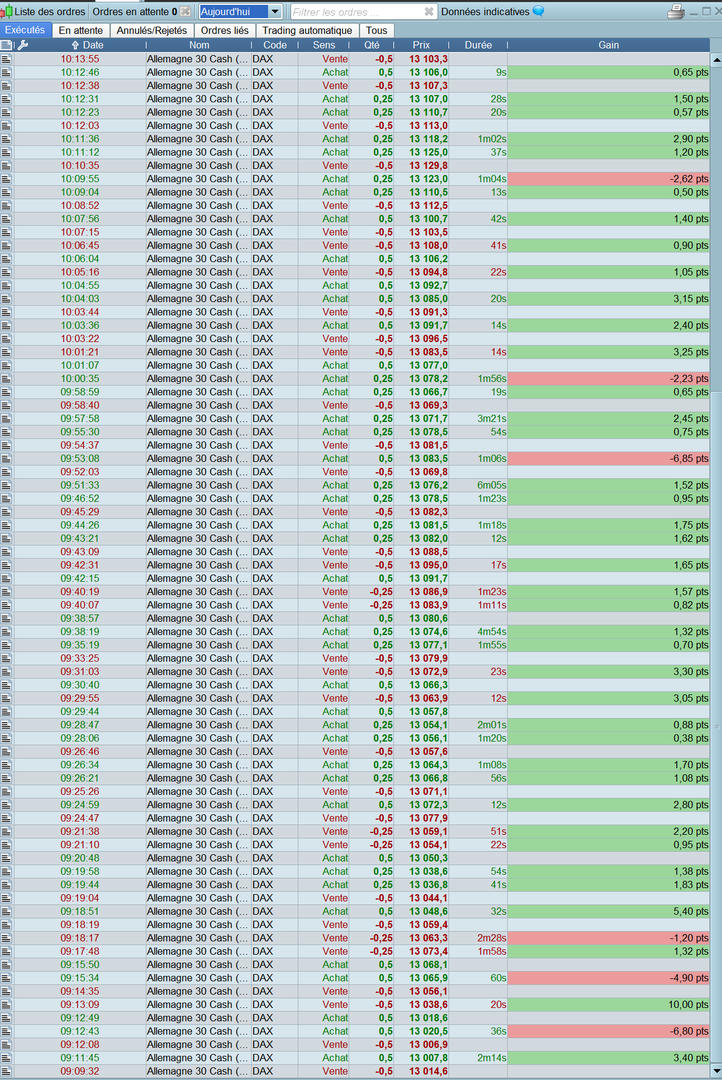Switch to the En attente tab
The height and width of the screenshot is (1080, 722).
coord(81,30)
